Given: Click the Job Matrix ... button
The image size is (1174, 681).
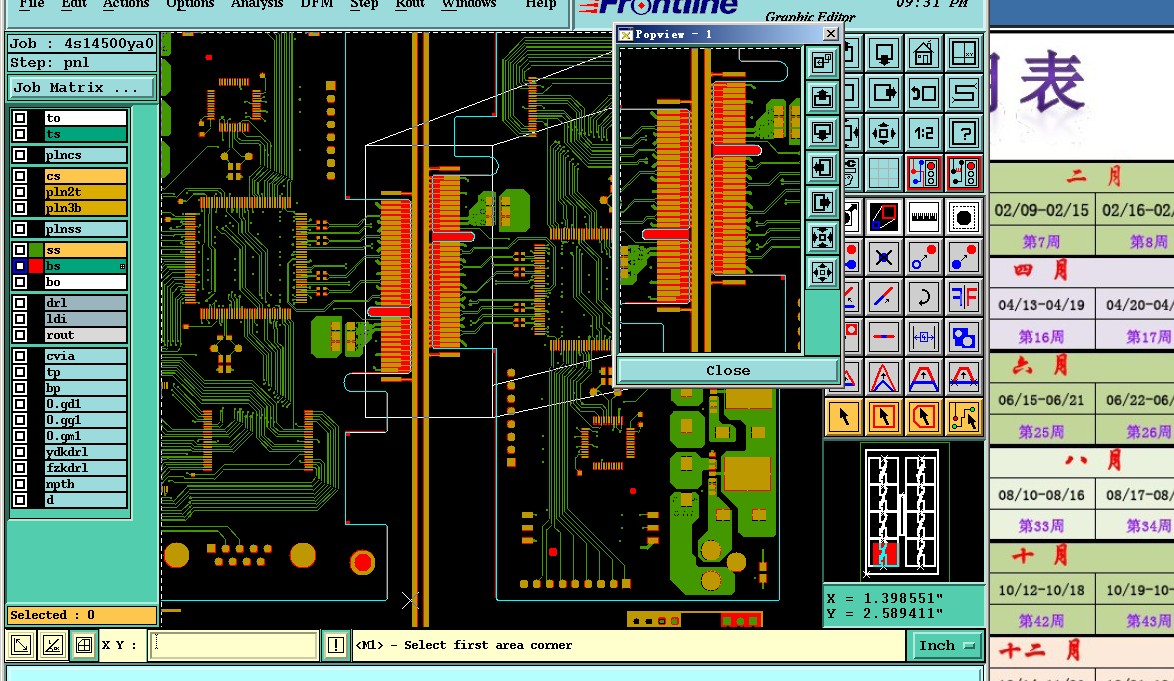Looking at the screenshot, I should (x=82, y=88).
